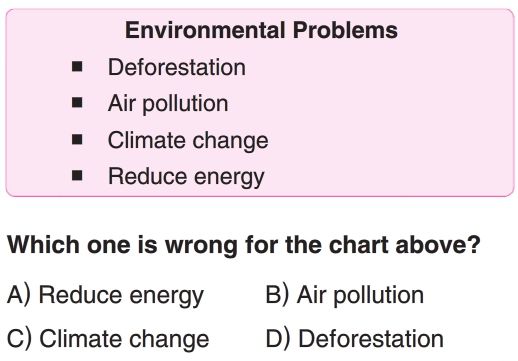Choose answer option D) Deforestation
The height and width of the screenshot is (361, 518).
click(355, 339)
